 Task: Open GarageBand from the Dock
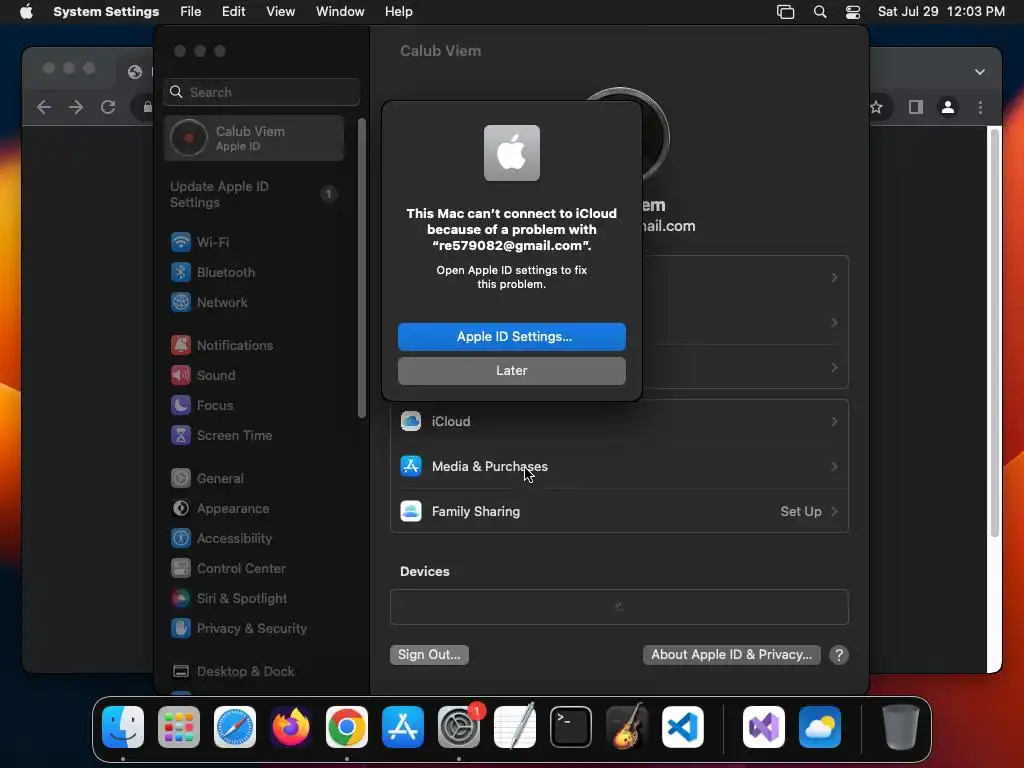click(627, 727)
